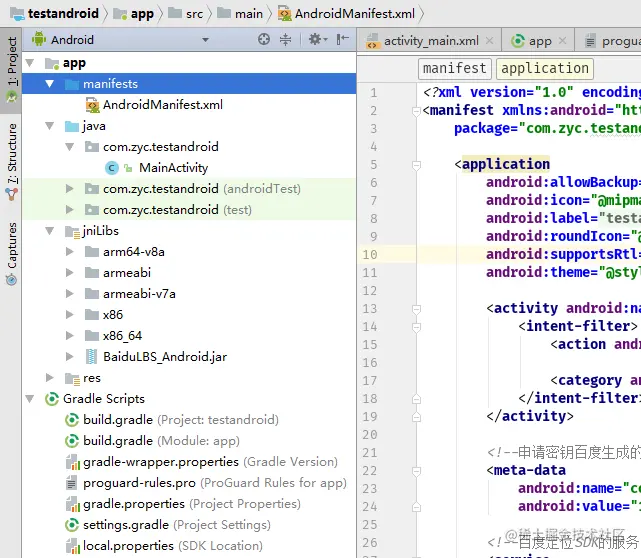
Task: Select the BaiduLBS_Android.jar archive icon
Action: (x=92, y=357)
